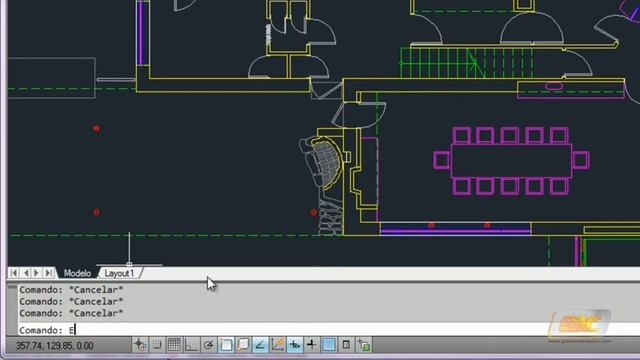Viewport: 640px width, 360px height.
Task: Toggle Object Snap button
Action: pos(226,345)
